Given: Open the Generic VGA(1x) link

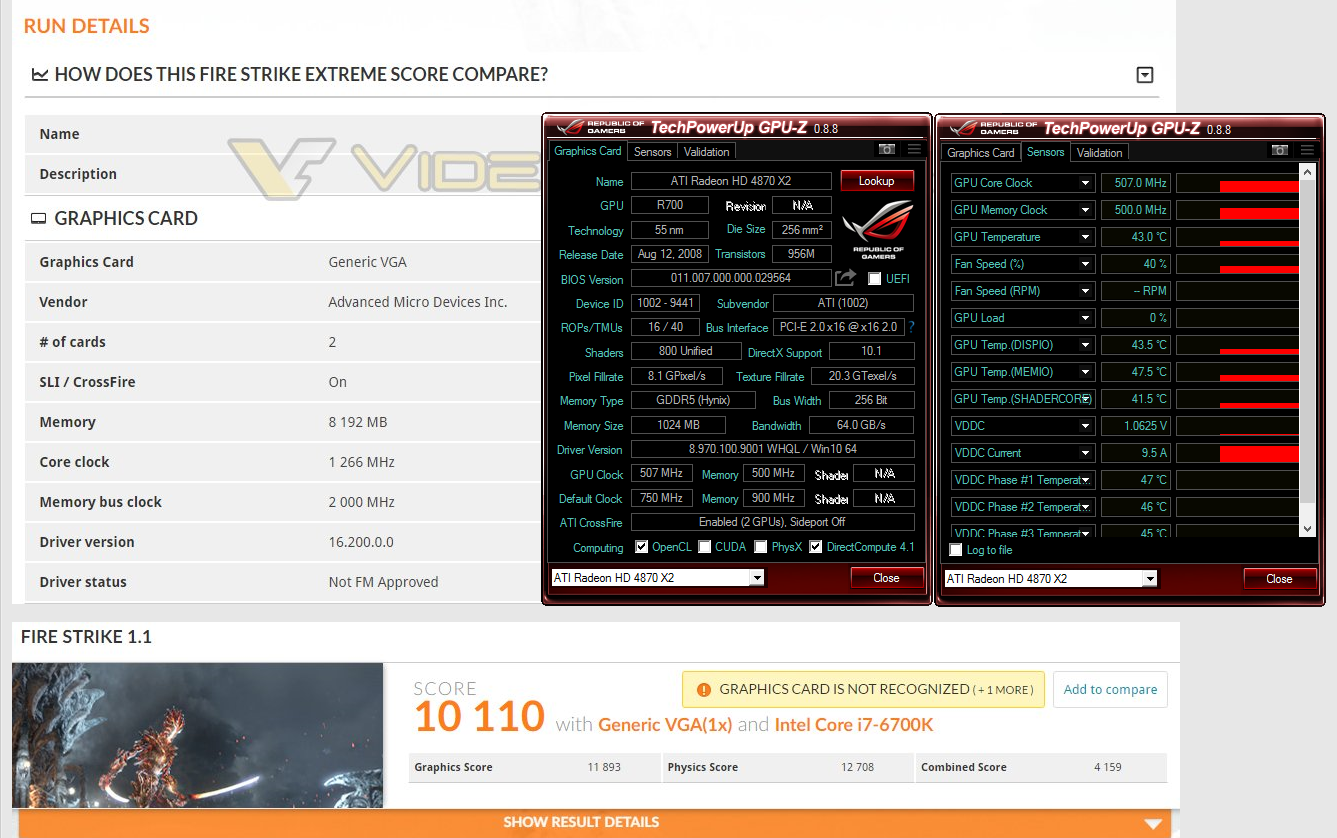Looking at the screenshot, I should (665, 724).
